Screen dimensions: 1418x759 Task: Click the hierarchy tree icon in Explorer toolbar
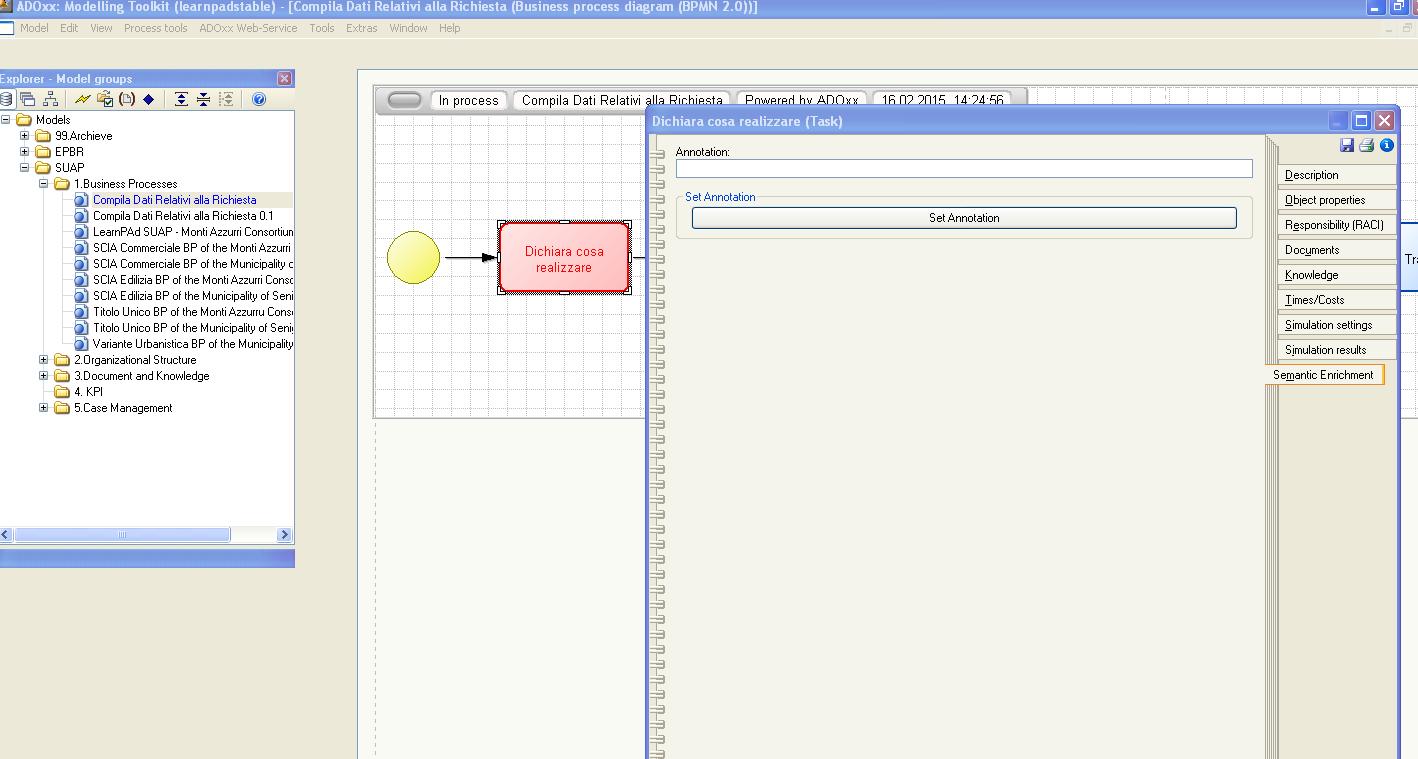(50, 99)
